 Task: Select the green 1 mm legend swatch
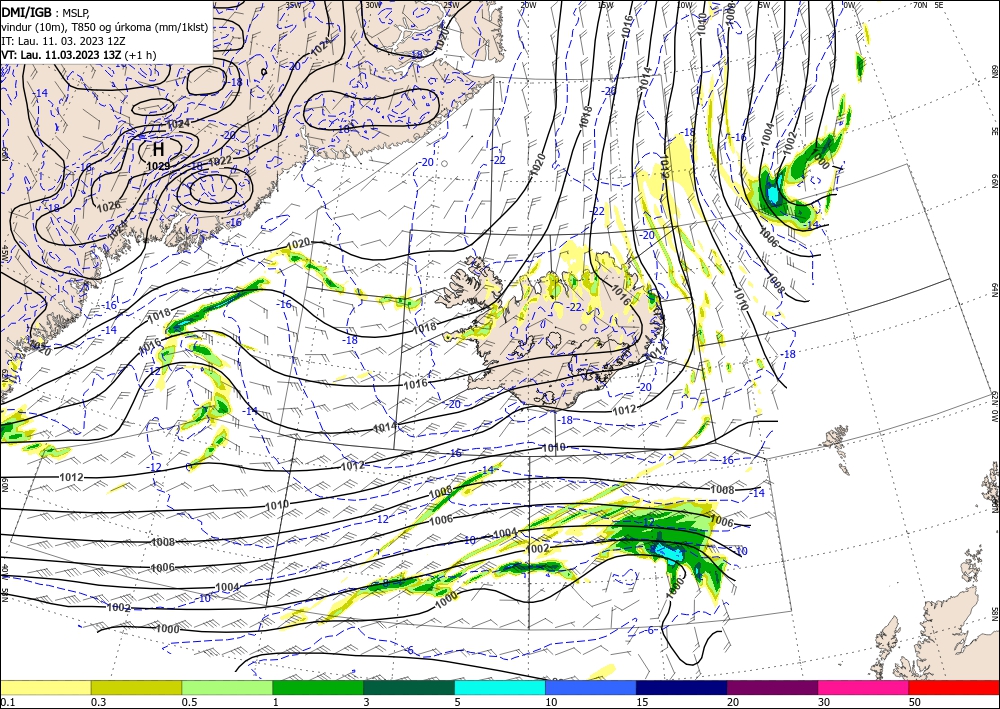318,687
